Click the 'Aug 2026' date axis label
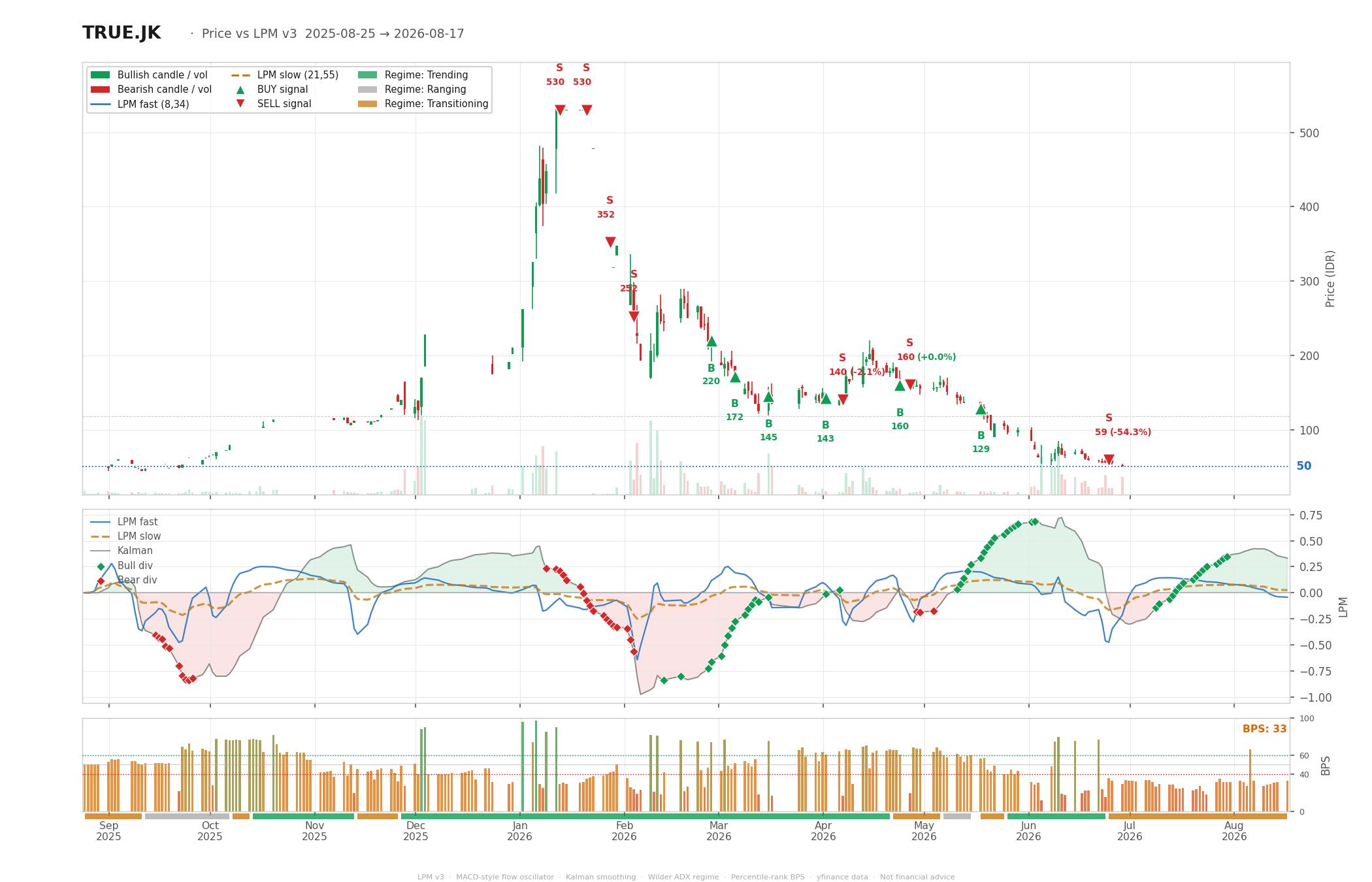Viewport: 1372px width, 882px height. pyautogui.click(x=1233, y=831)
